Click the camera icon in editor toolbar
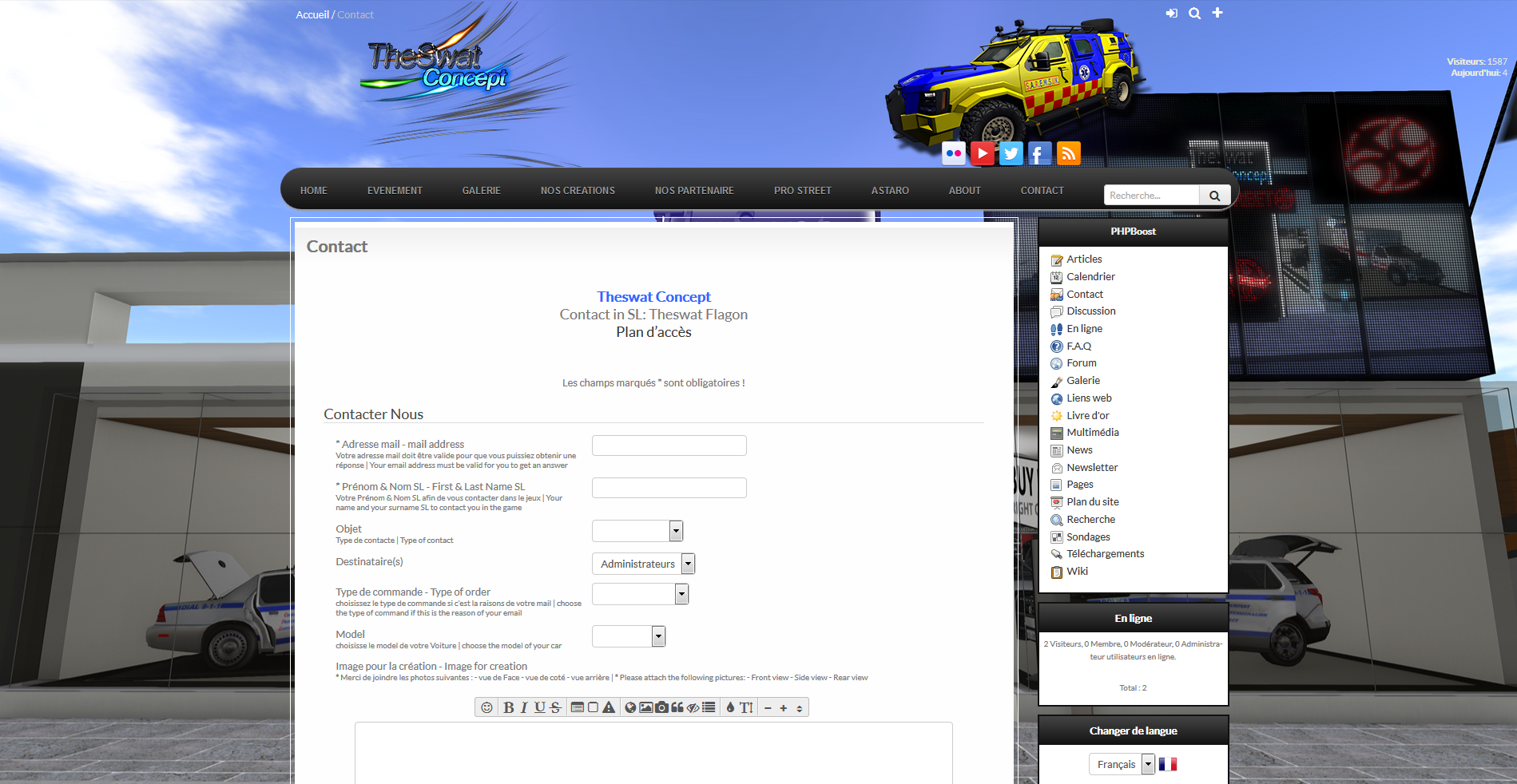The width and height of the screenshot is (1517, 784). click(662, 707)
